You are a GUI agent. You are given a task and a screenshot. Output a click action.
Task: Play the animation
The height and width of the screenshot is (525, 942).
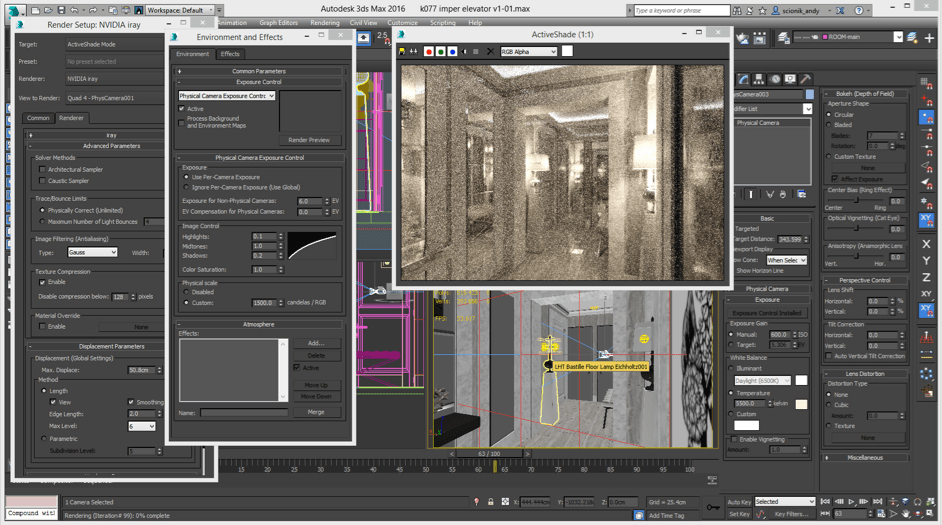coord(851,502)
